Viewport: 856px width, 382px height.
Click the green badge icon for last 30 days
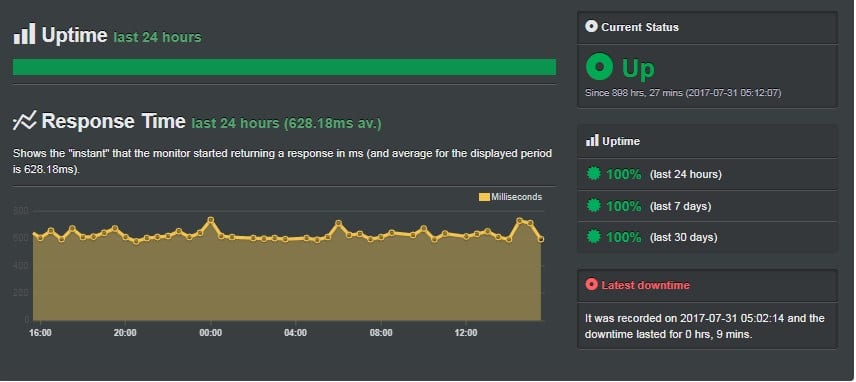point(593,237)
